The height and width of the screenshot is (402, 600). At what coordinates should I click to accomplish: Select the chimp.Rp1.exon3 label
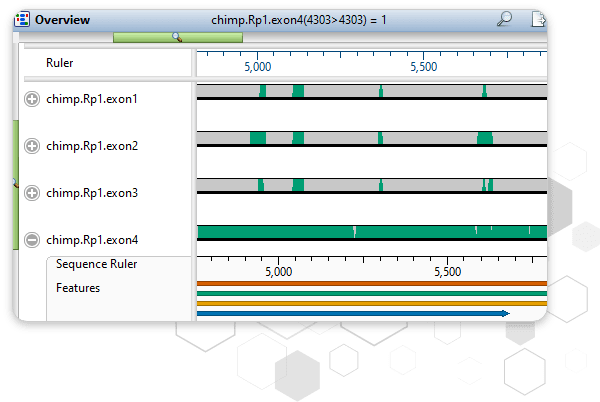point(92,193)
